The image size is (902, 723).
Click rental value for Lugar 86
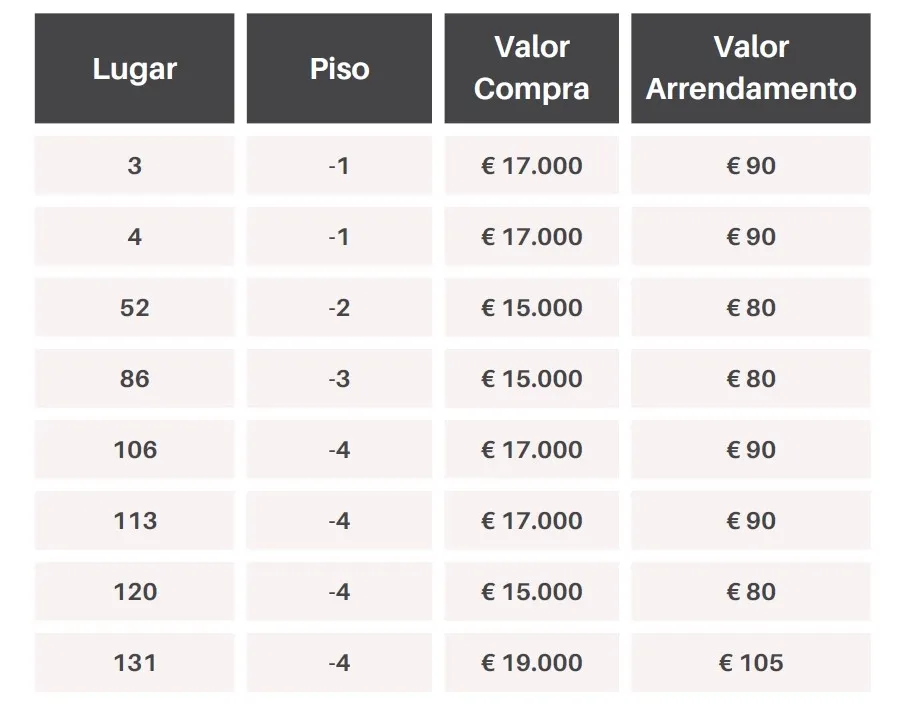pyautogui.click(x=750, y=379)
